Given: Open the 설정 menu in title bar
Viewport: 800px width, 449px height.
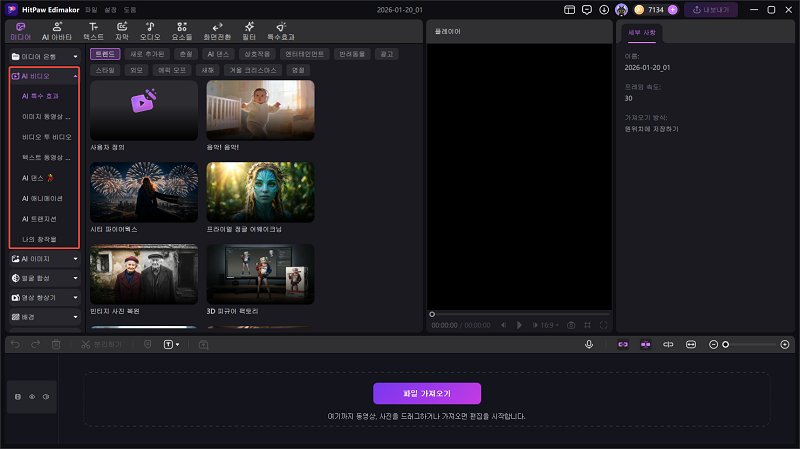Looking at the screenshot, I should coord(110,9).
